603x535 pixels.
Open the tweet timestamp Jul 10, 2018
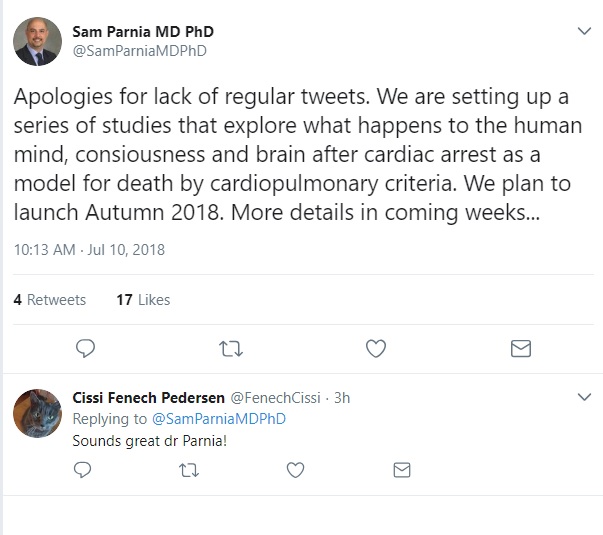89,249
